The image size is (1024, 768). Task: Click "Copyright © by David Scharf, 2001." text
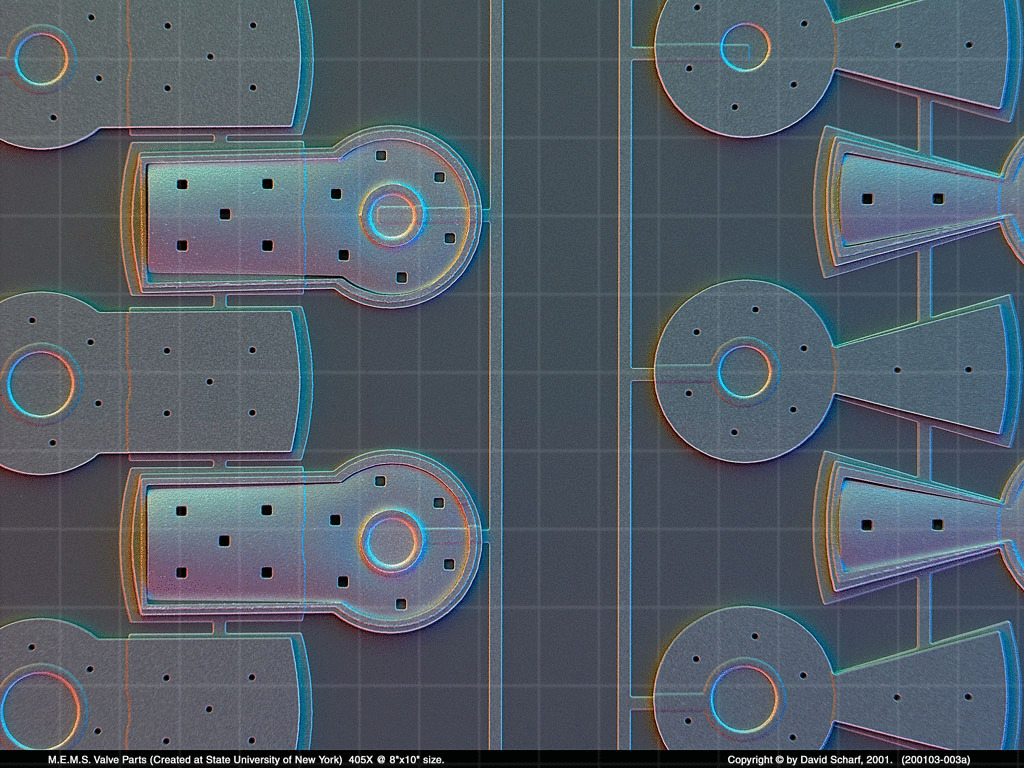[x=810, y=760]
